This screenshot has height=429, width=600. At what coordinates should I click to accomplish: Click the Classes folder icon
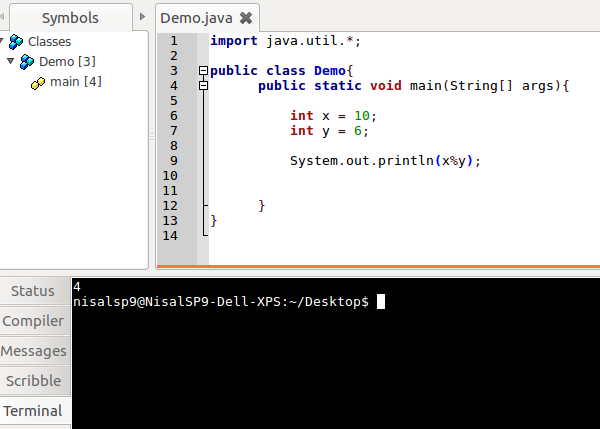[16, 41]
